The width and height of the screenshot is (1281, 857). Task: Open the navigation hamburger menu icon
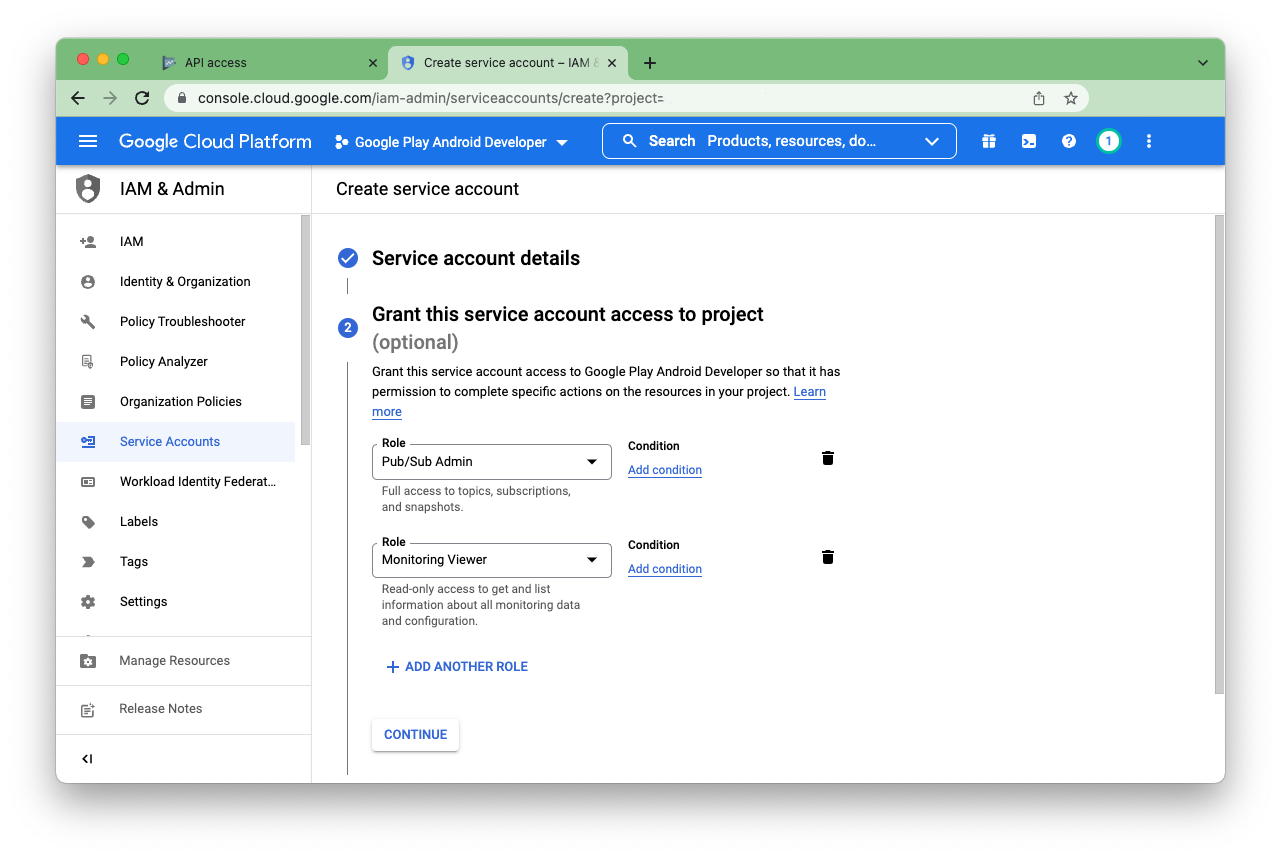coord(88,141)
